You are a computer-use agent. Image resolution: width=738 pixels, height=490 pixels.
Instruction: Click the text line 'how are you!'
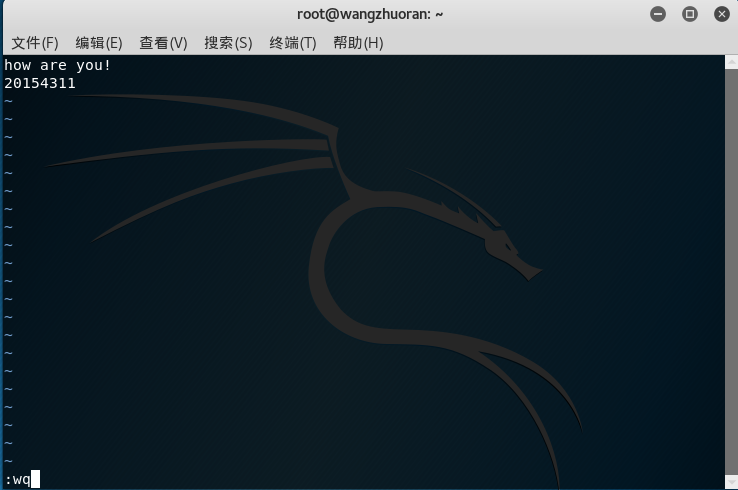(x=57, y=65)
